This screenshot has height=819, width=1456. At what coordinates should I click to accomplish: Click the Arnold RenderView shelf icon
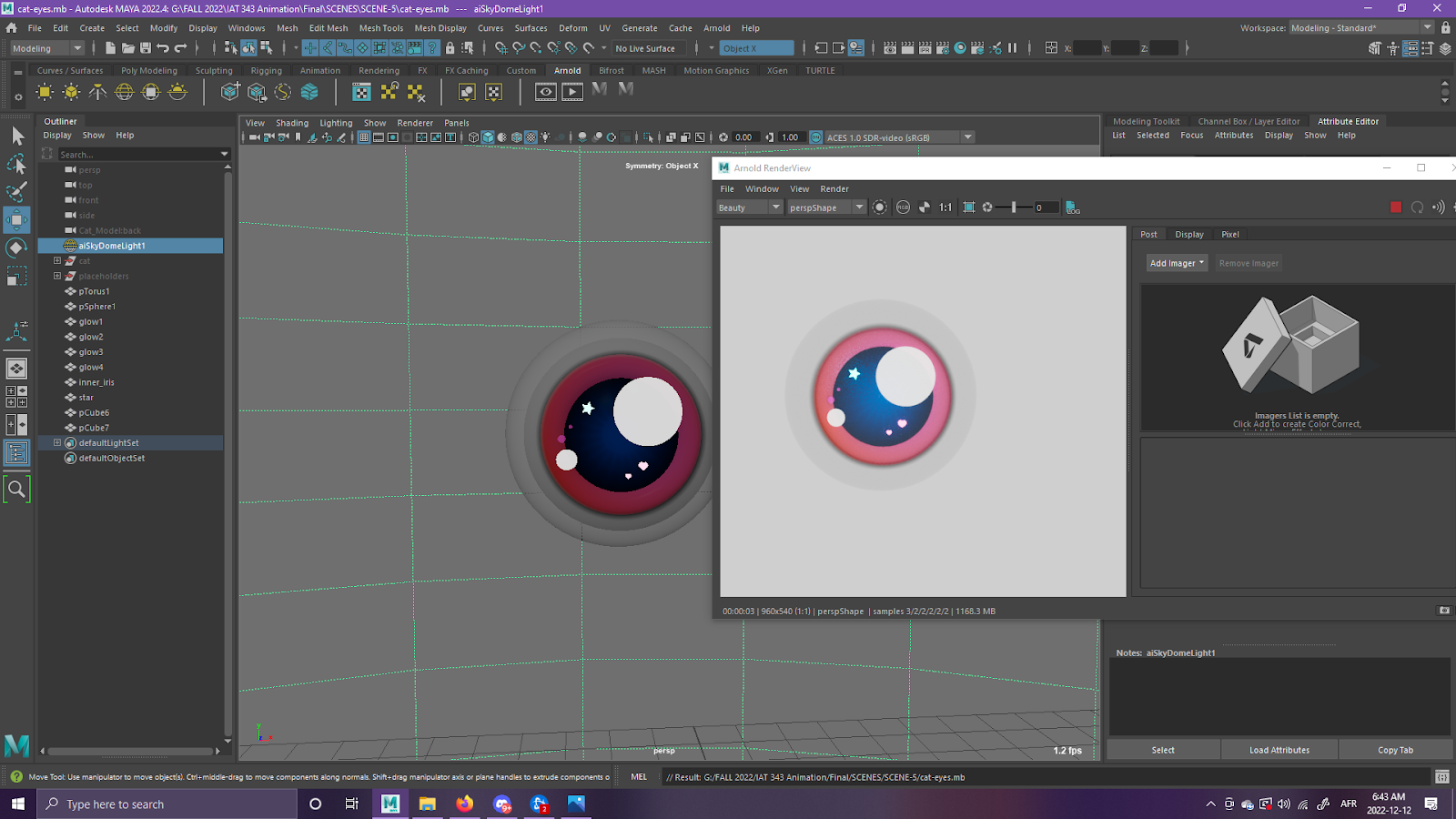(546, 91)
